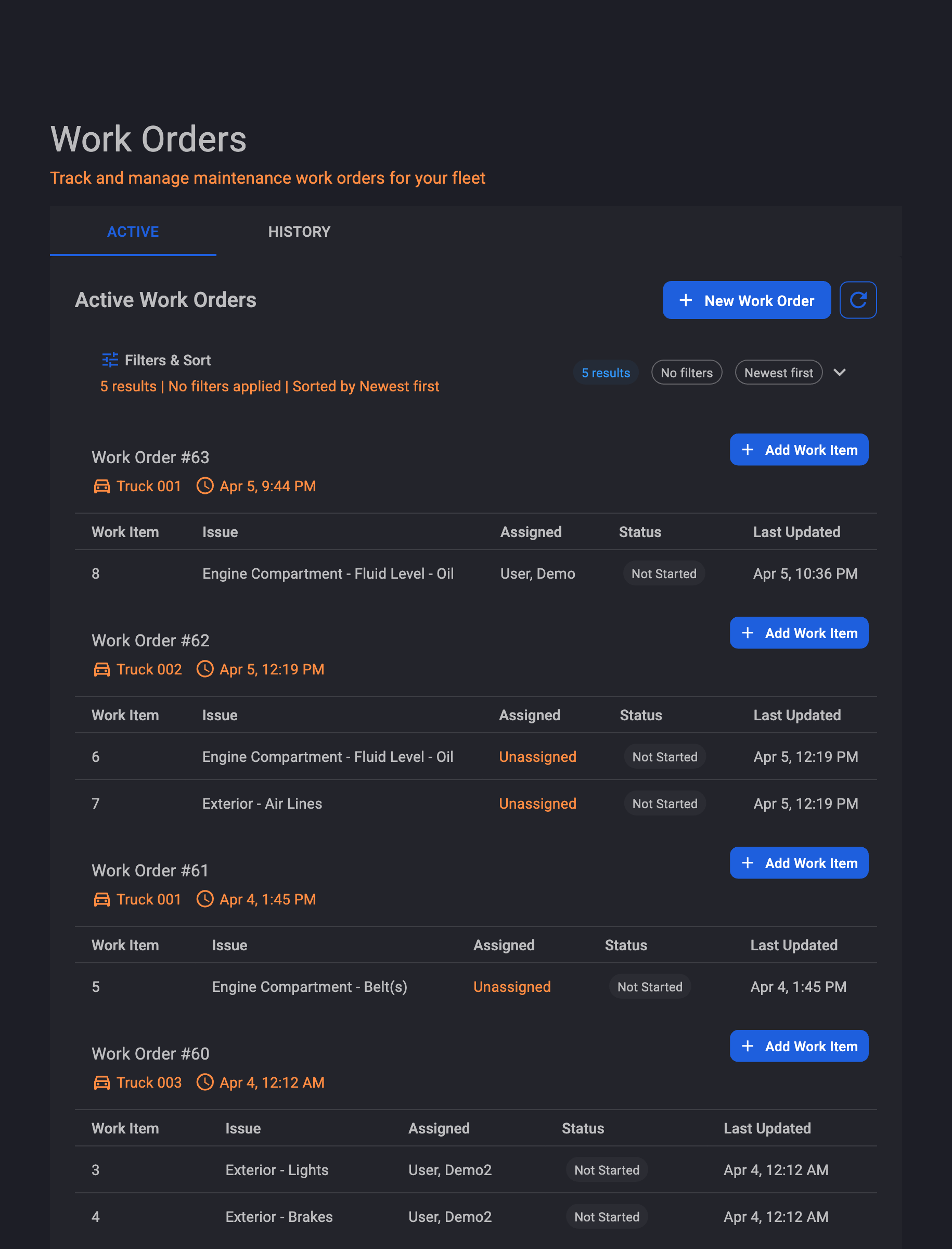Click the truck icon beside Truck 003
This screenshot has height=1249, width=952.
pyautogui.click(x=101, y=1082)
